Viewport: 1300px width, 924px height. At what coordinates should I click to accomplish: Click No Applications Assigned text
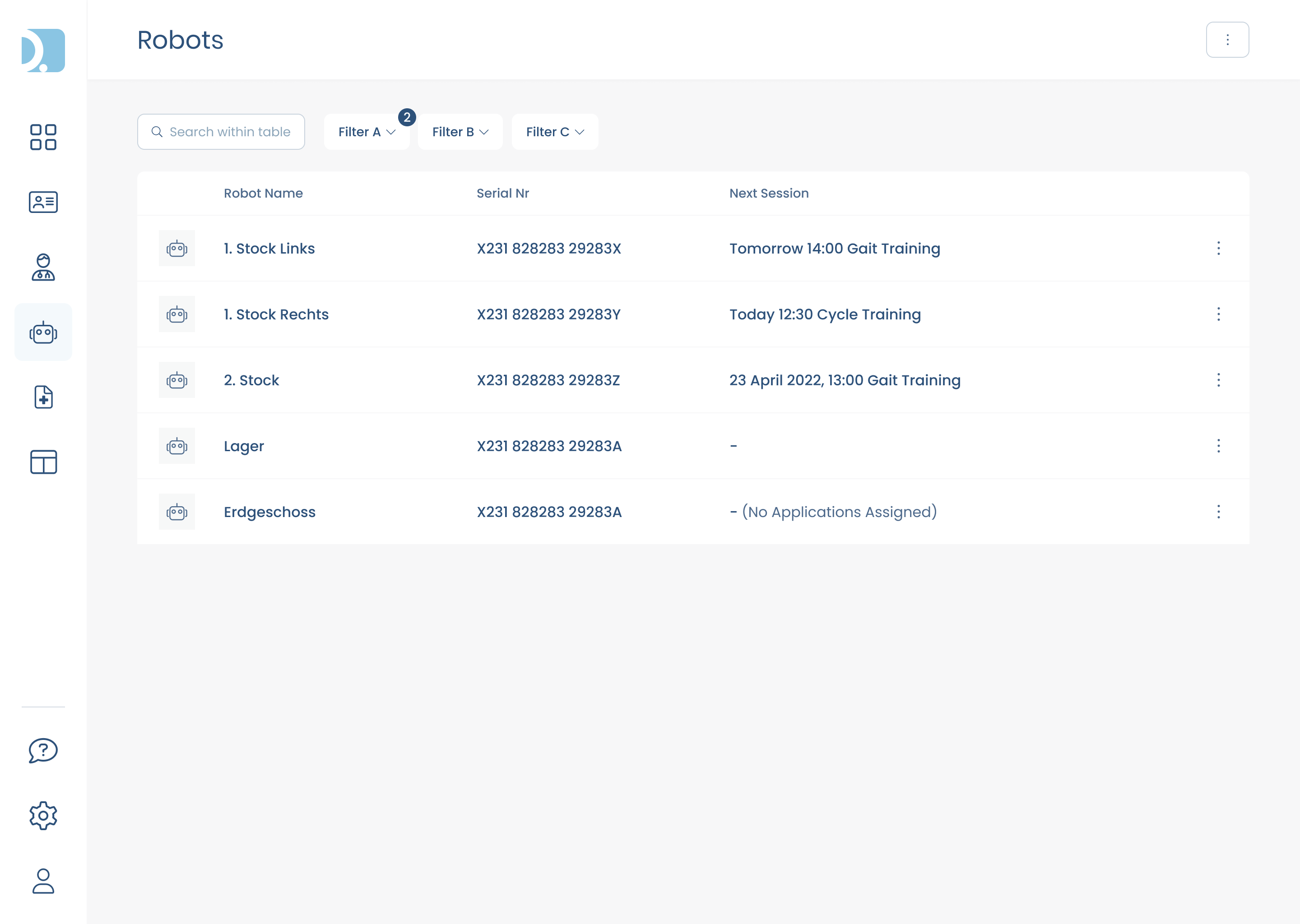click(839, 512)
